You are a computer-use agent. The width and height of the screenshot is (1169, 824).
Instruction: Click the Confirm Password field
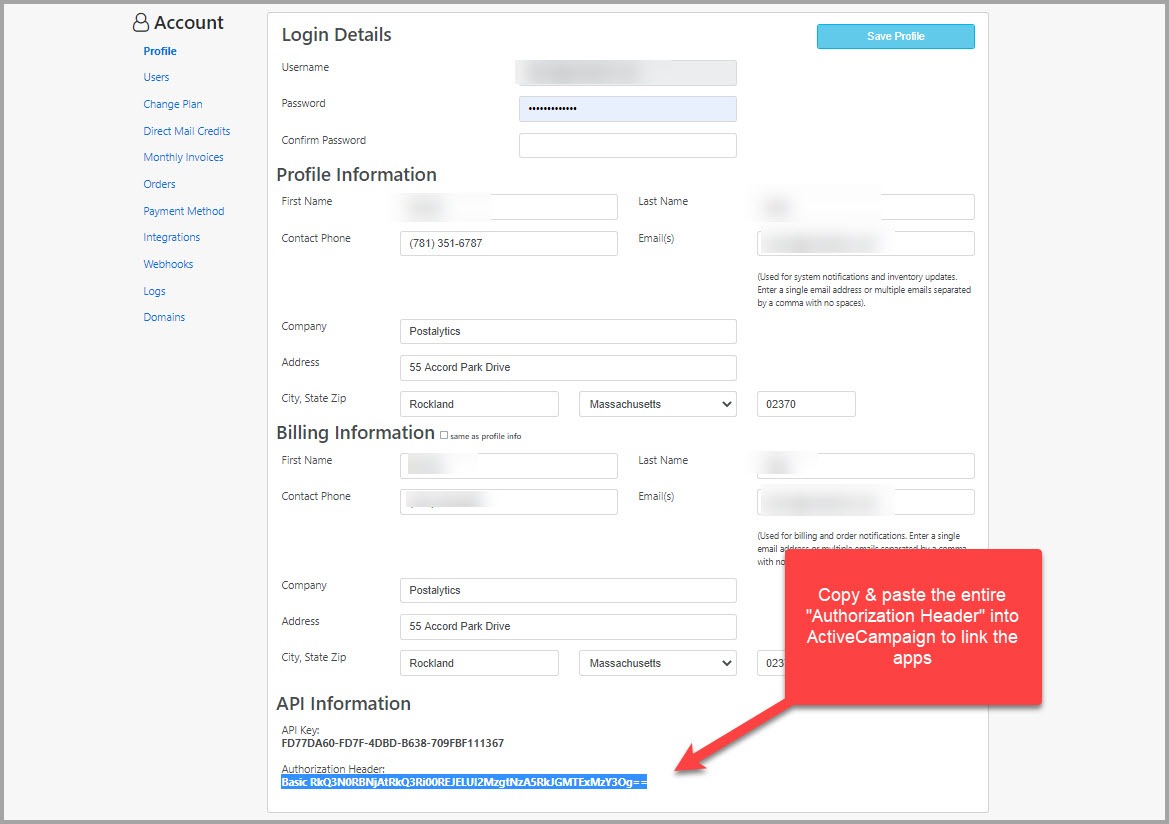click(628, 145)
